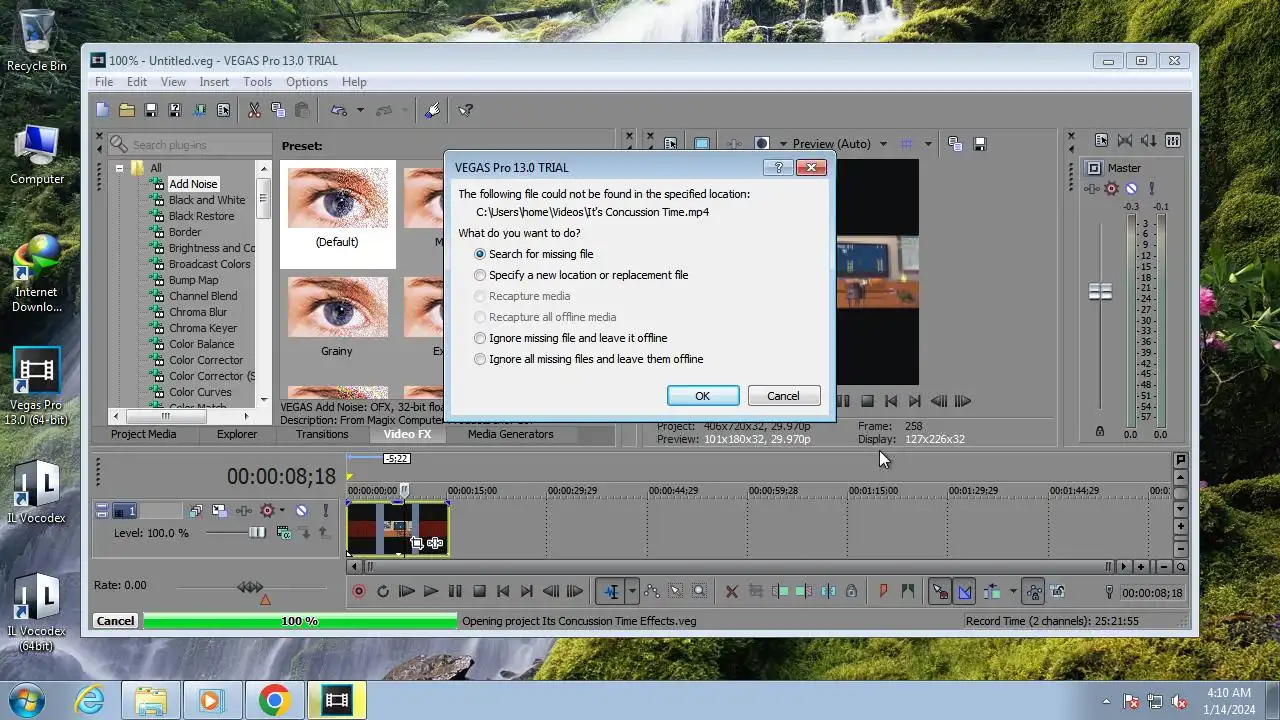The width and height of the screenshot is (1280, 720).
Task: Open the Tools menu
Action: pyautogui.click(x=257, y=82)
